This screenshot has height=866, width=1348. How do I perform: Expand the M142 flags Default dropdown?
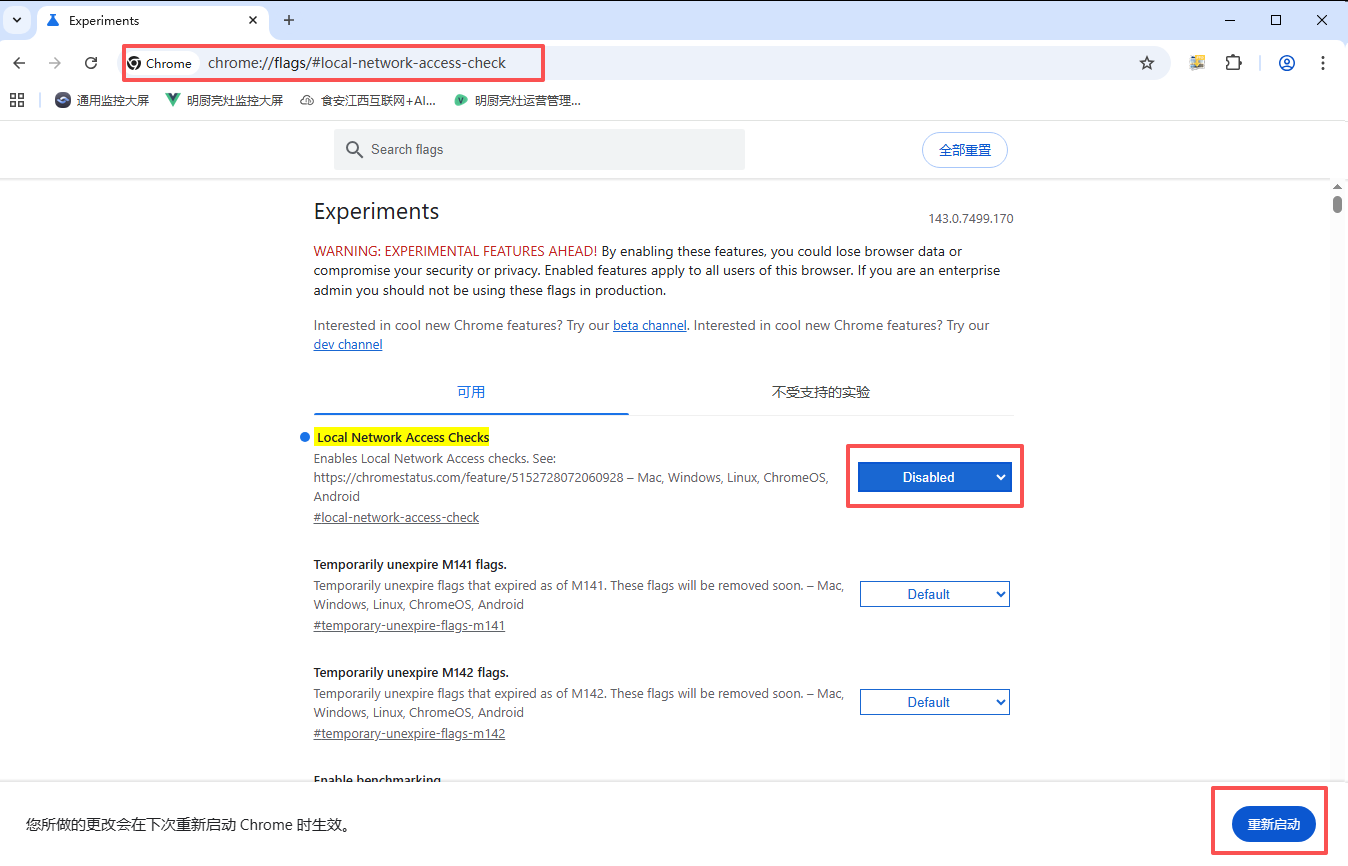(934, 702)
